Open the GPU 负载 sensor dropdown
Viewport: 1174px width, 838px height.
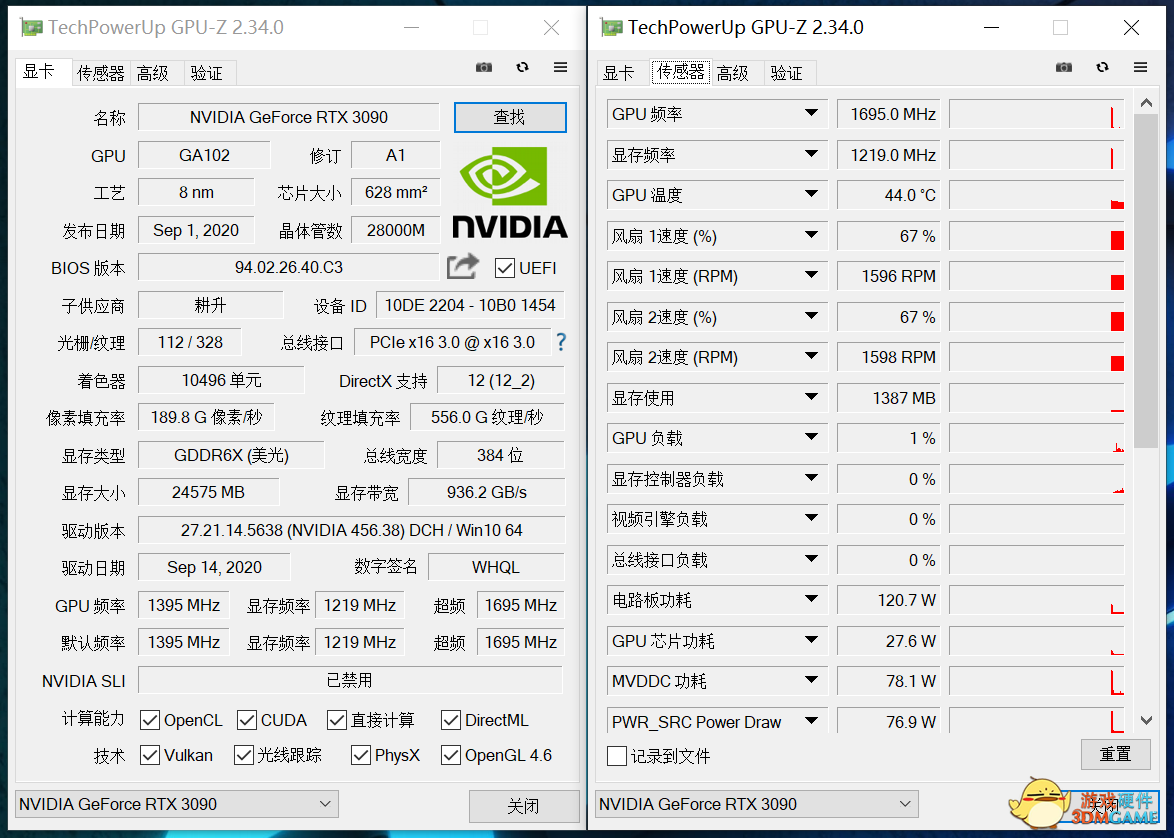click(x=811, y=437)
